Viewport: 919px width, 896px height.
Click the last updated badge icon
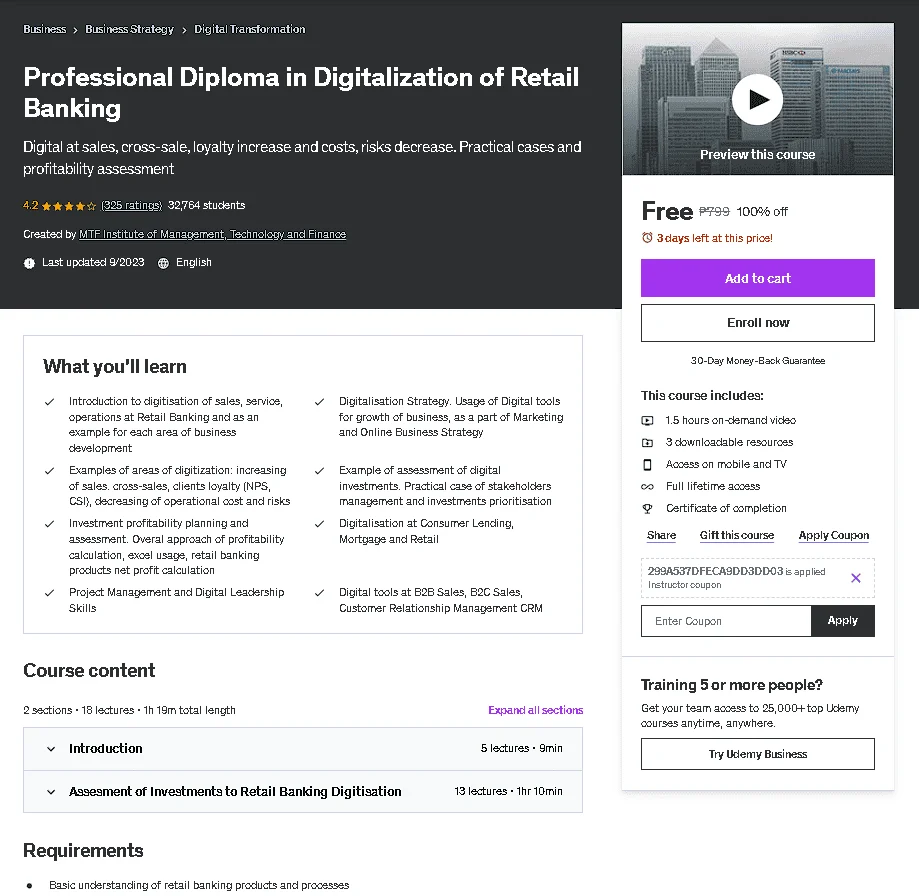[x=29, y=263]
